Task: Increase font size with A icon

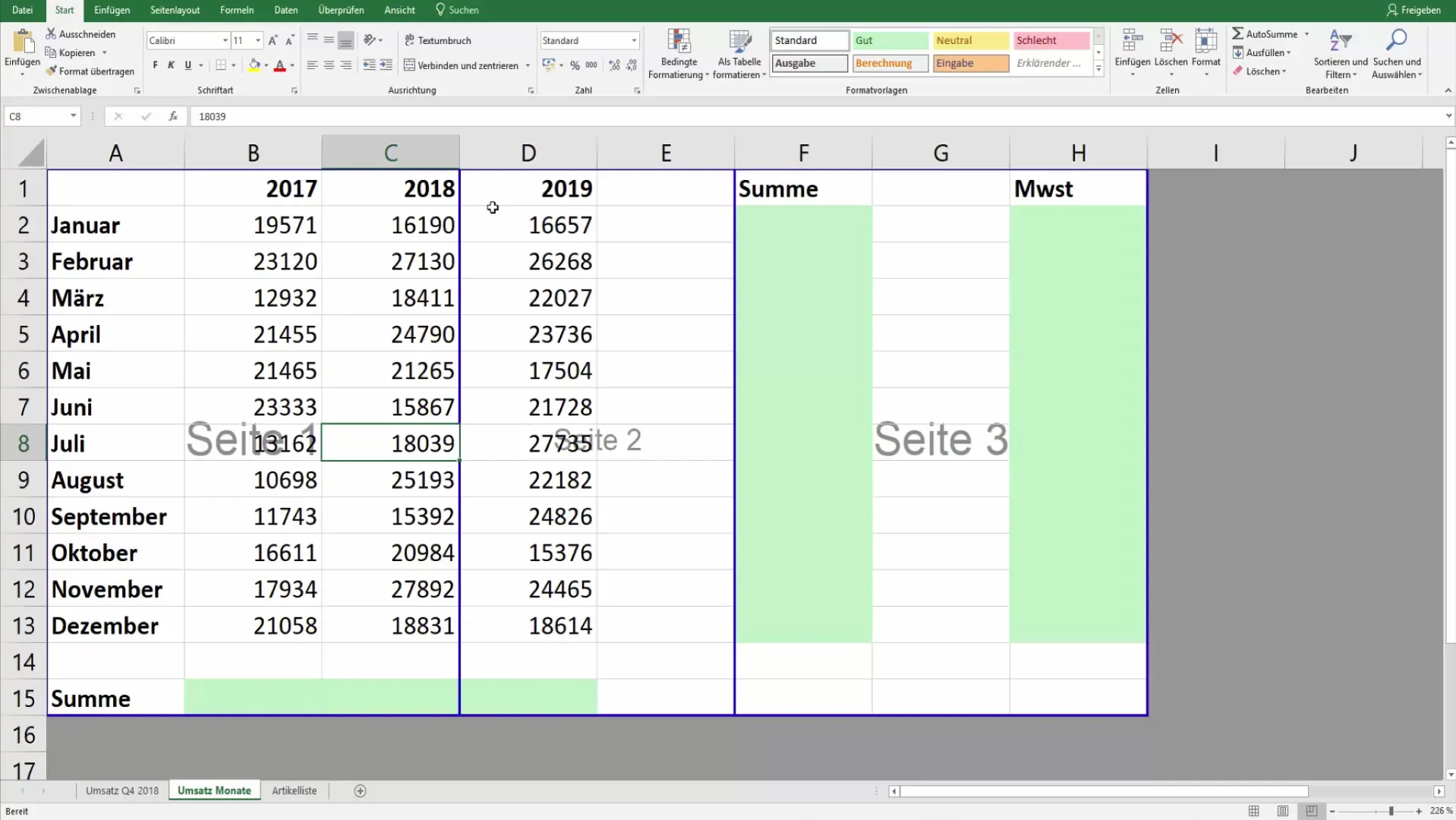Action: click(273, 40)
